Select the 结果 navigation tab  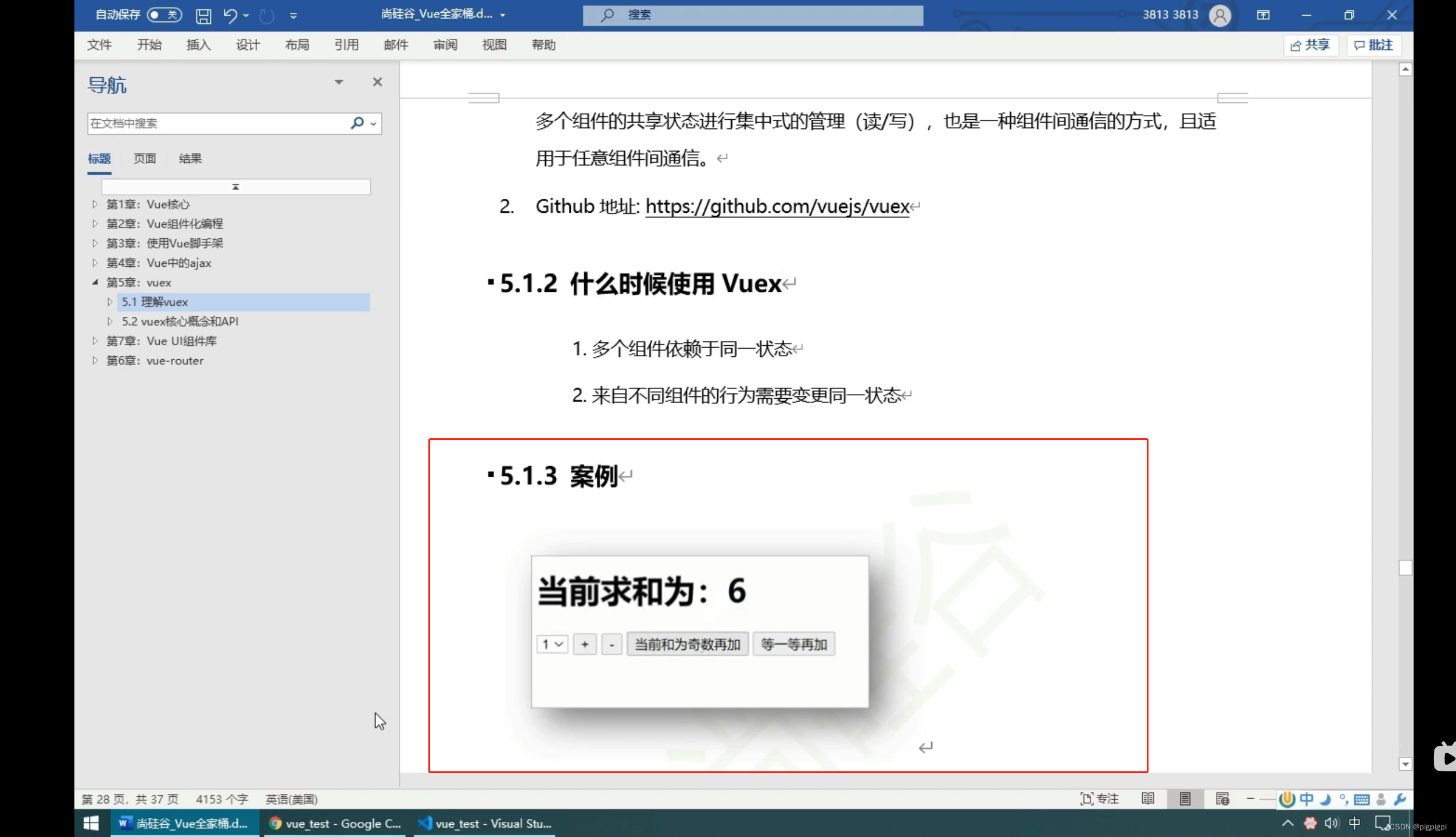[x=190, y=159]
